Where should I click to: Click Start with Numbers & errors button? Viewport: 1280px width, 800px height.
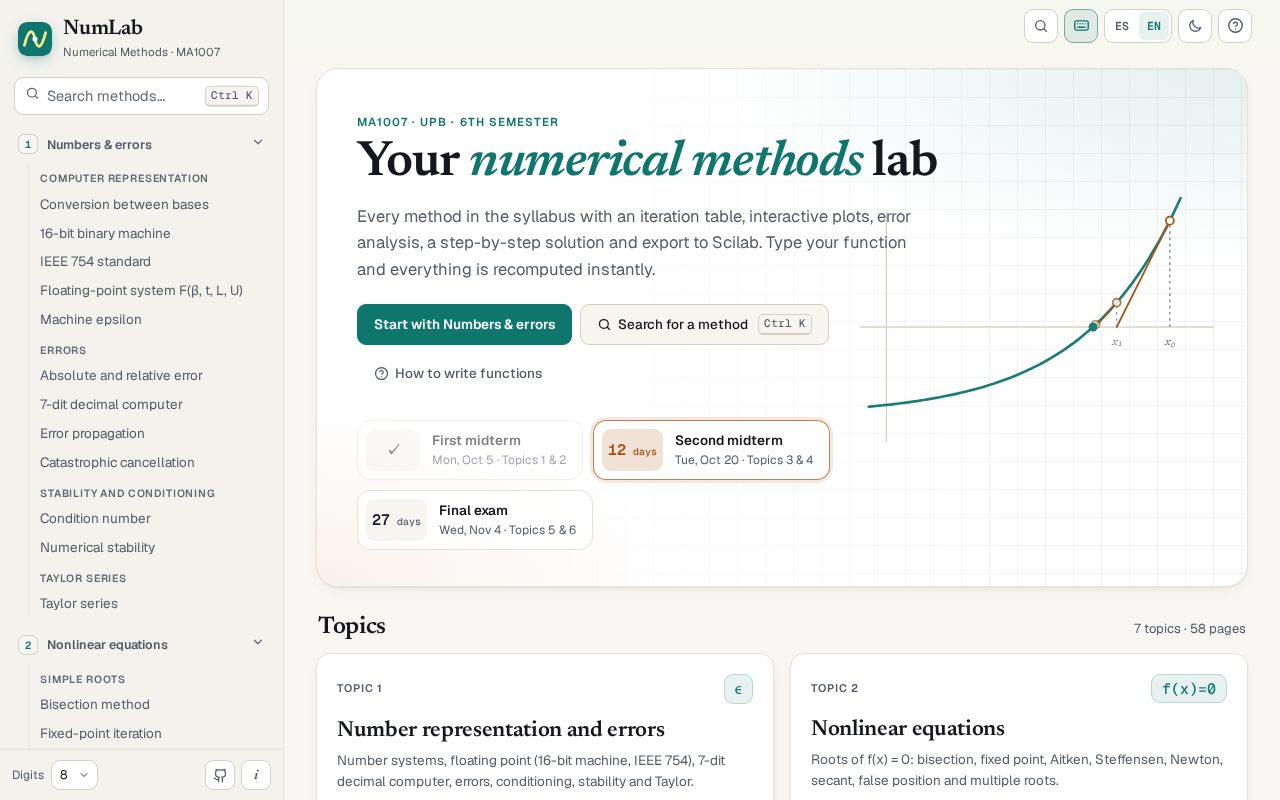464,324
